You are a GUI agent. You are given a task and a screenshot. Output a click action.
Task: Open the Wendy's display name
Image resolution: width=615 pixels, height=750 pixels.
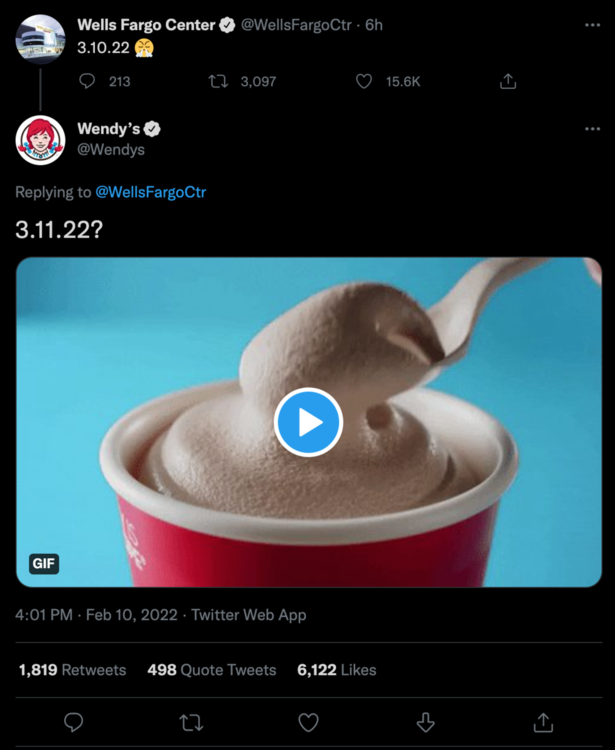pos(108,129)
